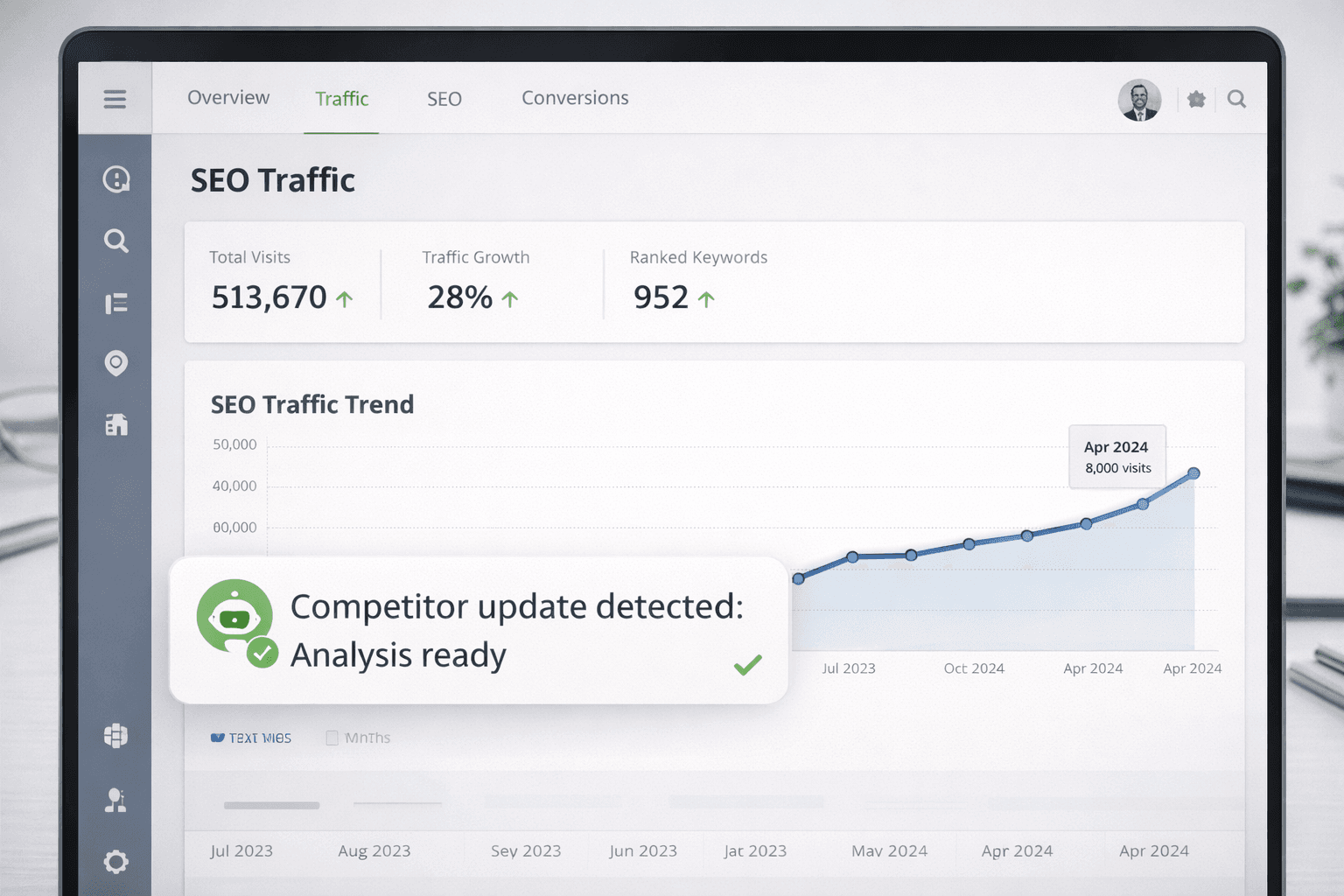Screen dimensions: 1344x896
Task: Open the Conversions tab
Action: [575, 98]
